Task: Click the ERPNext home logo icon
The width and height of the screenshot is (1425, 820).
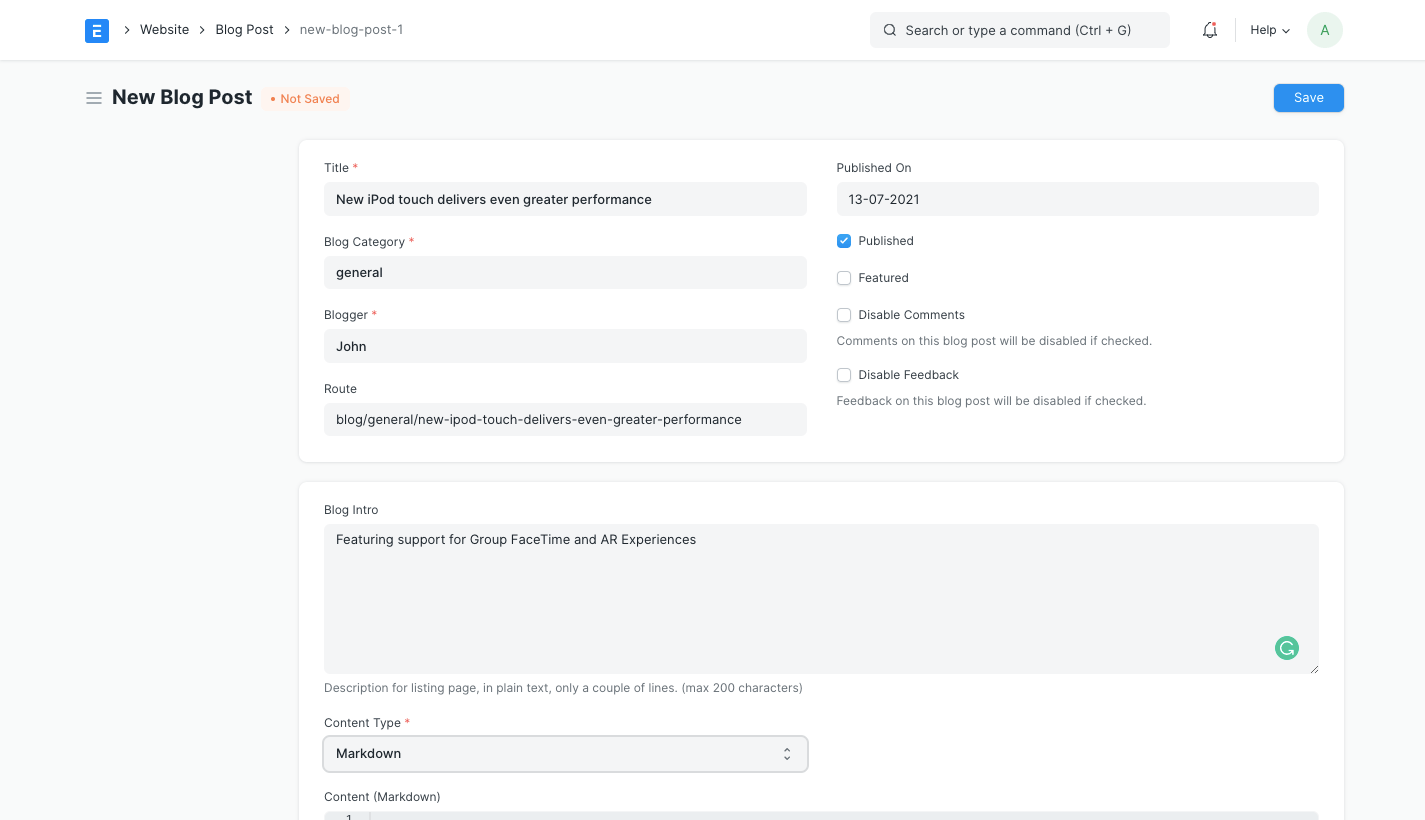Action: [96, 30]
